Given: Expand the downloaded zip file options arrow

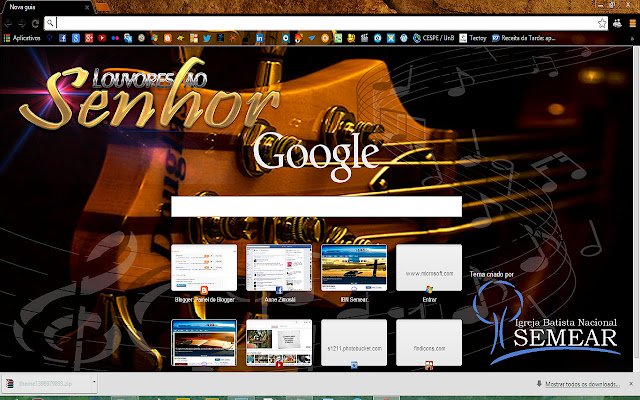Looking at the screenshot, I should click(94, 382).
